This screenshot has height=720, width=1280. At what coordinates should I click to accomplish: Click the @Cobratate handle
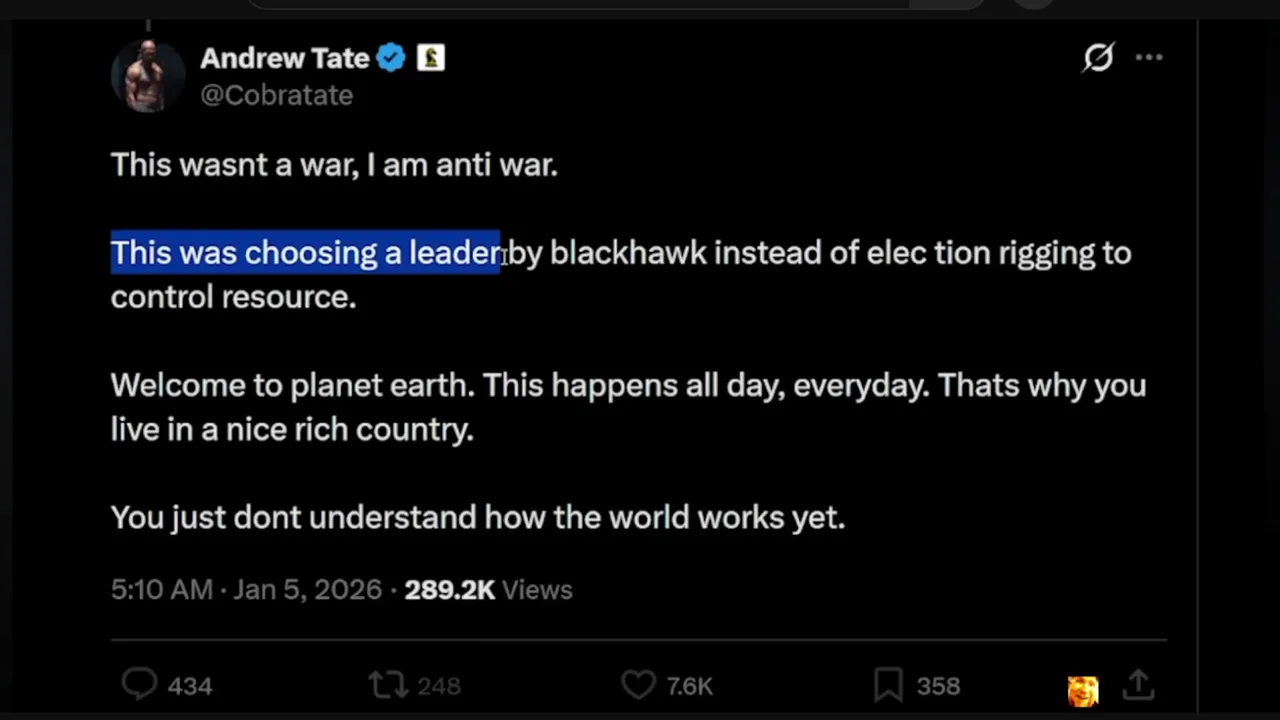click(x=277, y=95)
